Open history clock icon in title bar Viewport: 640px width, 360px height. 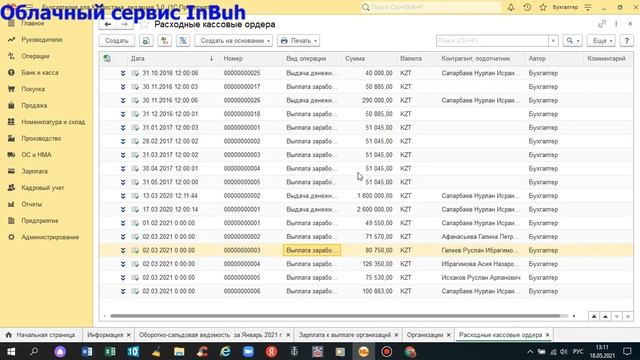pos(527,7)
